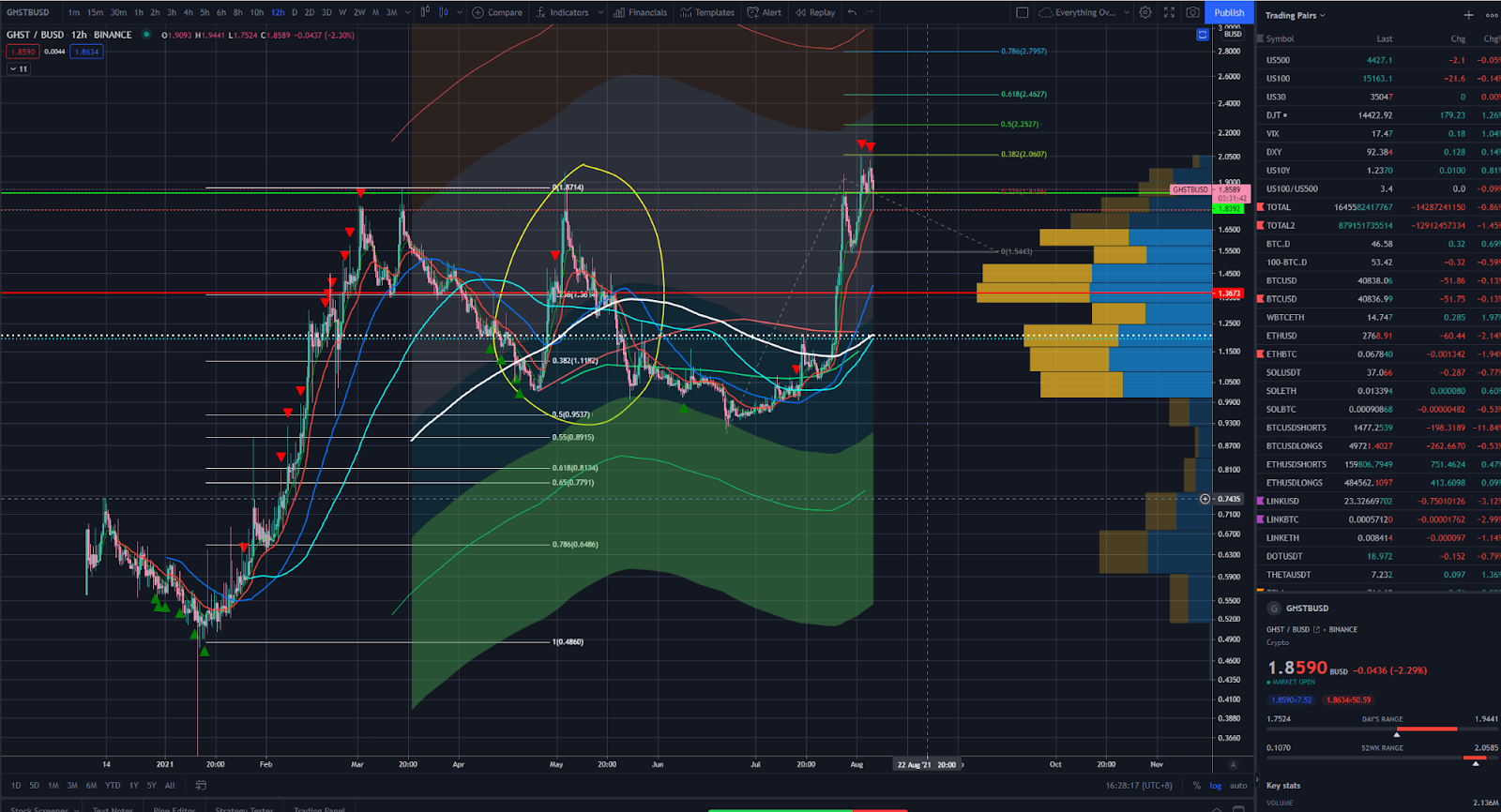Switch to the 15m timeframe
This screenshot has width=1501, height=812.
[x=95, y=12]
